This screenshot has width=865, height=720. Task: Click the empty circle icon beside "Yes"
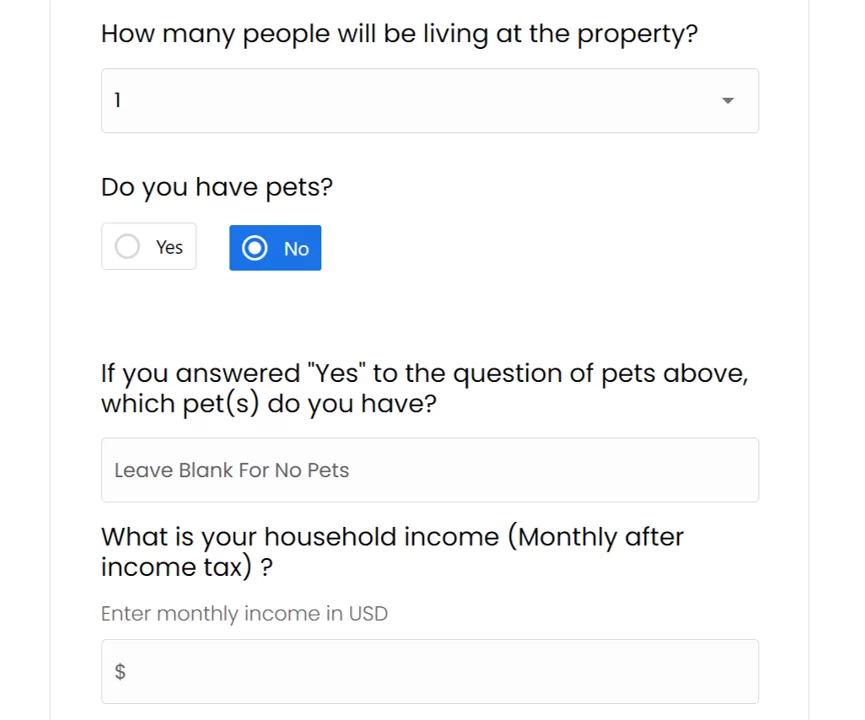(127, 247)
